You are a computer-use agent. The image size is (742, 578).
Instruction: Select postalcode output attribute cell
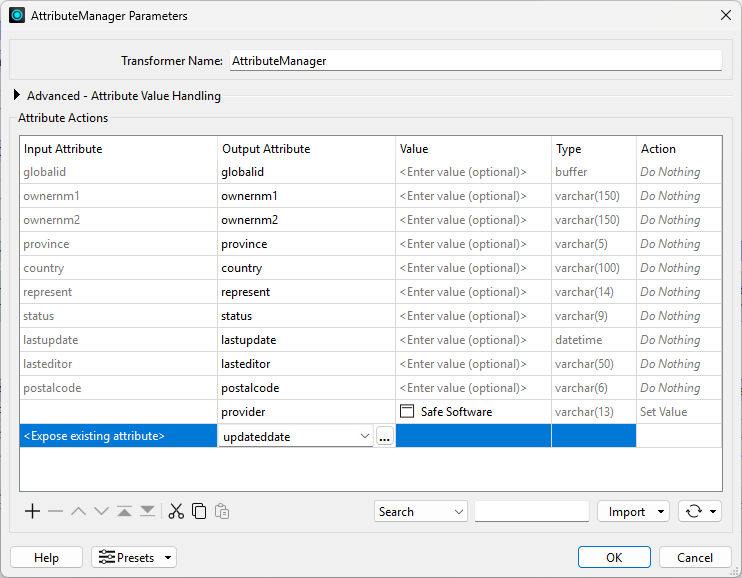(306, 388)
